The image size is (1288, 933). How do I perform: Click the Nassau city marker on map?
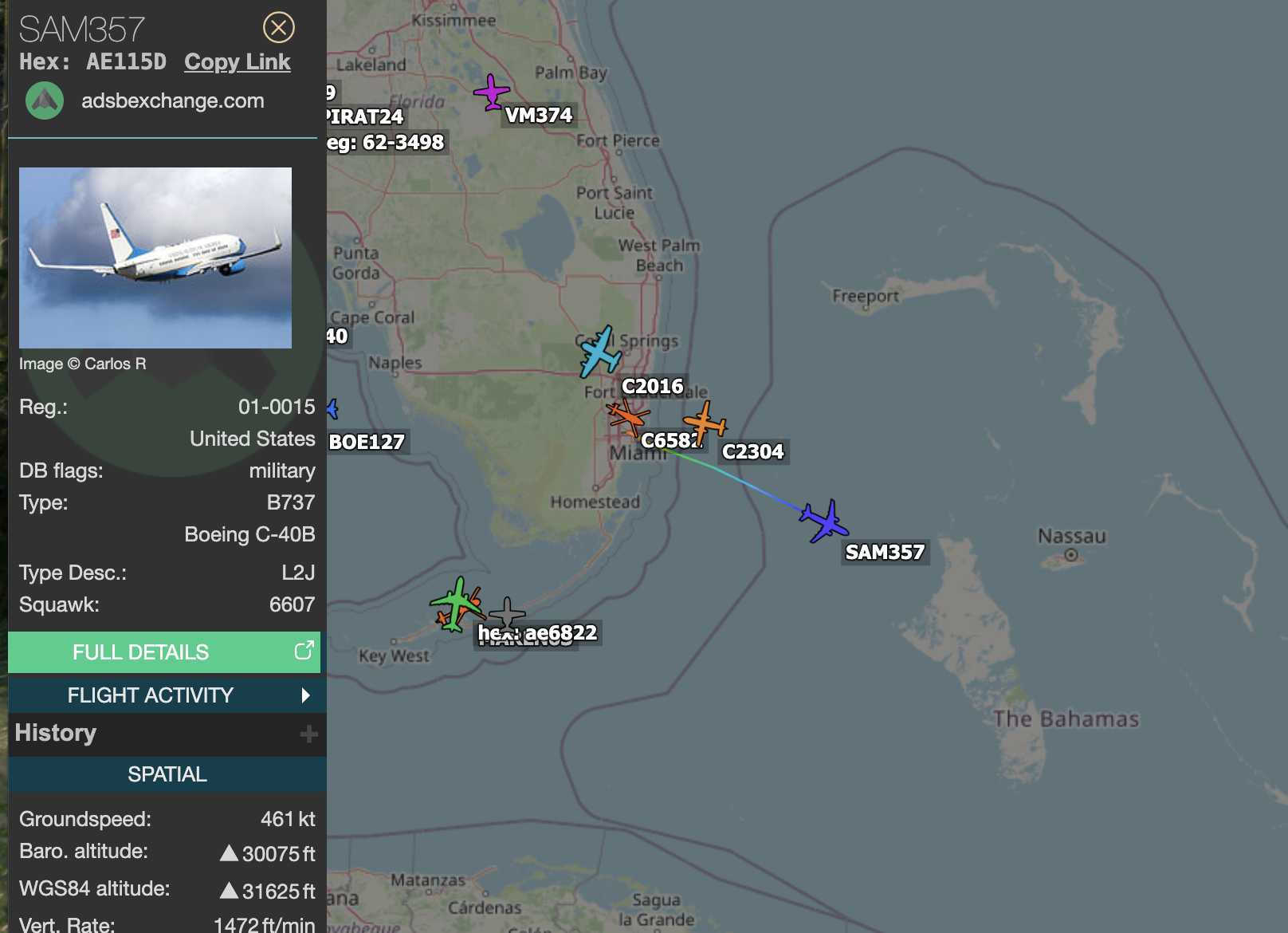(1071, 555)
